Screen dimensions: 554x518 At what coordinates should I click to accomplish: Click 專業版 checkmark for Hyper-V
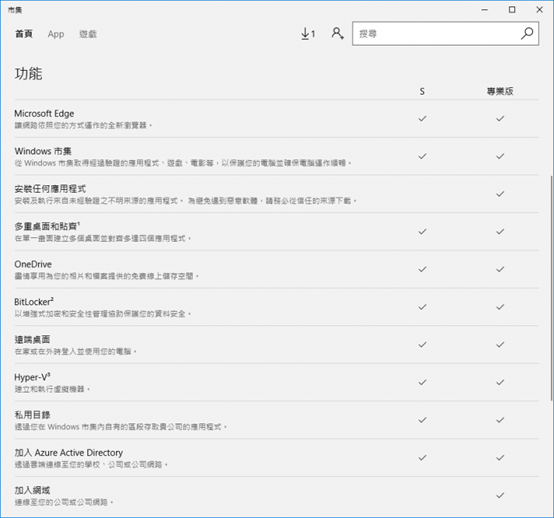(x=500, y=382)
